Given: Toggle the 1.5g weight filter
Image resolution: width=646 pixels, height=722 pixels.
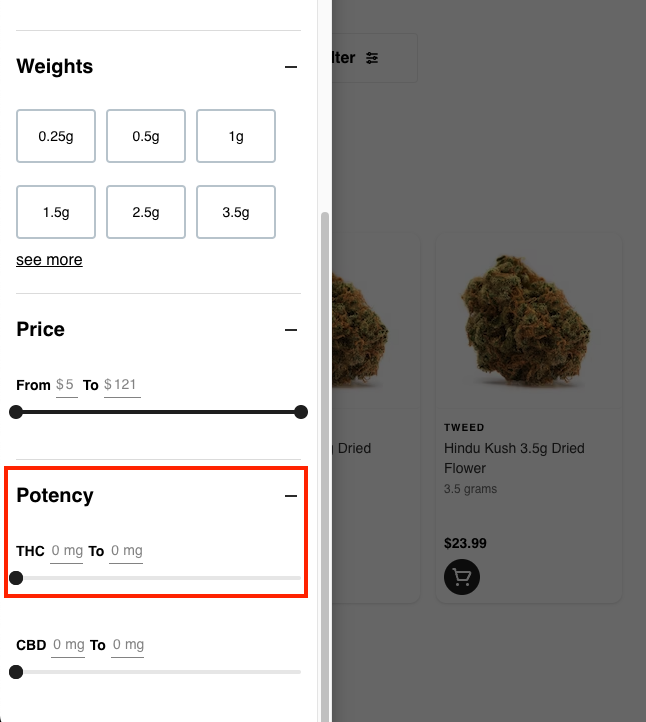Looking at the screenshot, I should 56,212.
